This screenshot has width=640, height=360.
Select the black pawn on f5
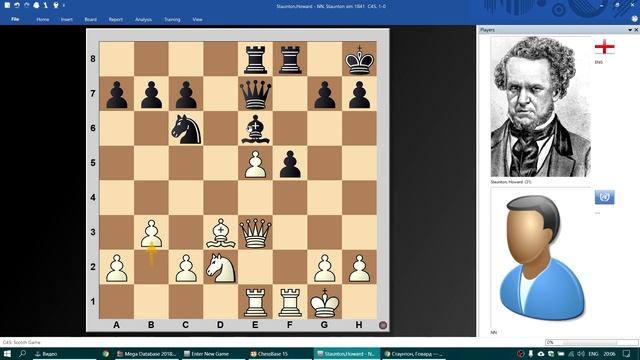(290, 163)
